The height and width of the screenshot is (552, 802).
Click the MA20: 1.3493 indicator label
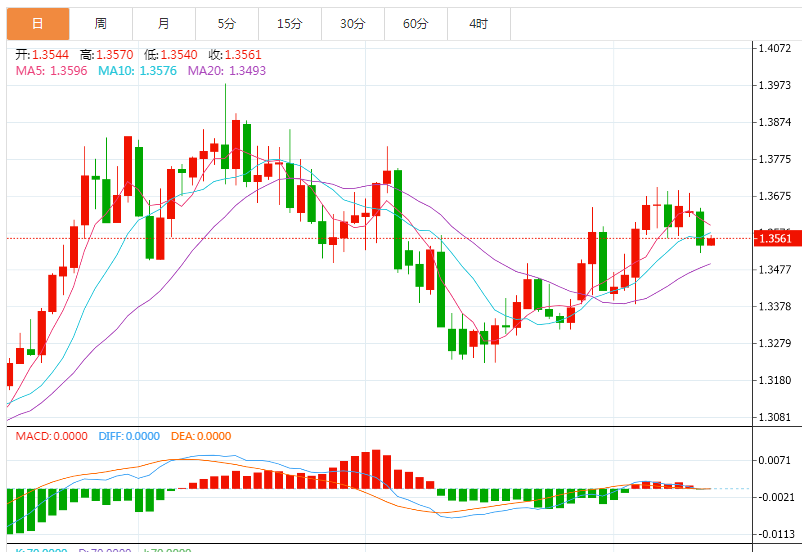pyautogui.click(x=227, y=71)
